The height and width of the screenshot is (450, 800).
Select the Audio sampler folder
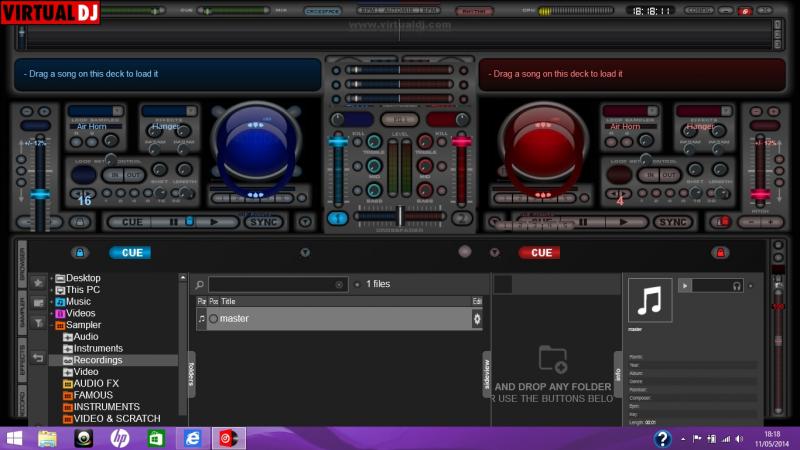[x=85, y=337]
